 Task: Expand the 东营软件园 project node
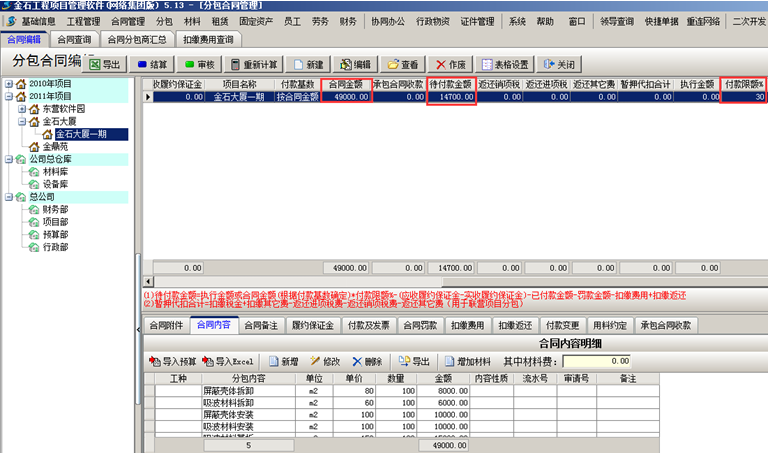click(21, 108)
